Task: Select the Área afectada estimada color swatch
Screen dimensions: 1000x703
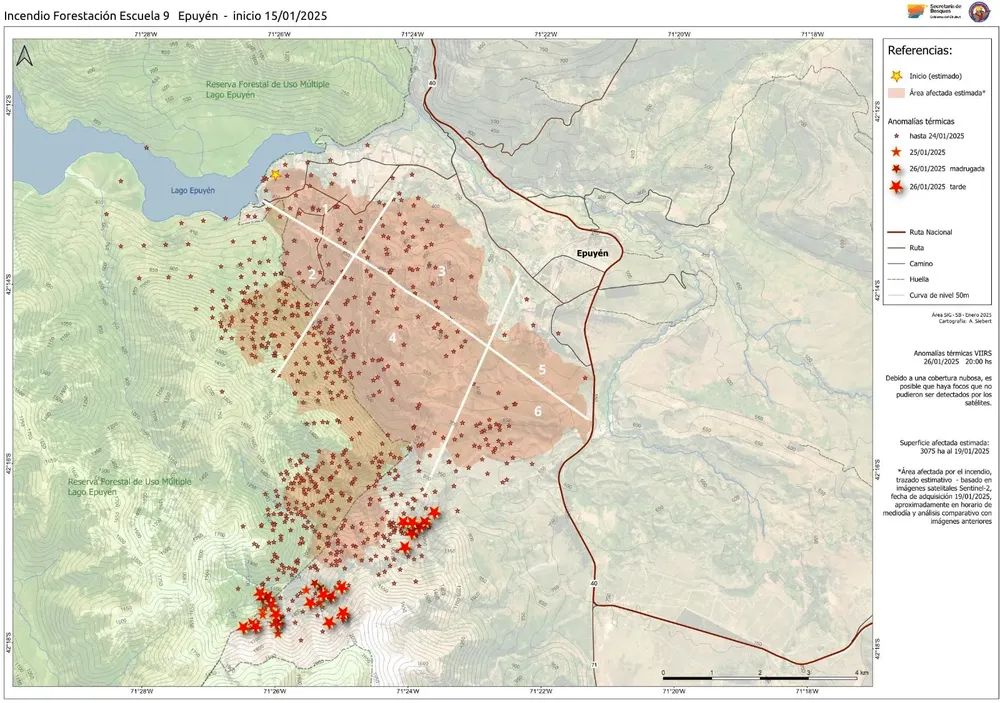Action: click(895, 92)
